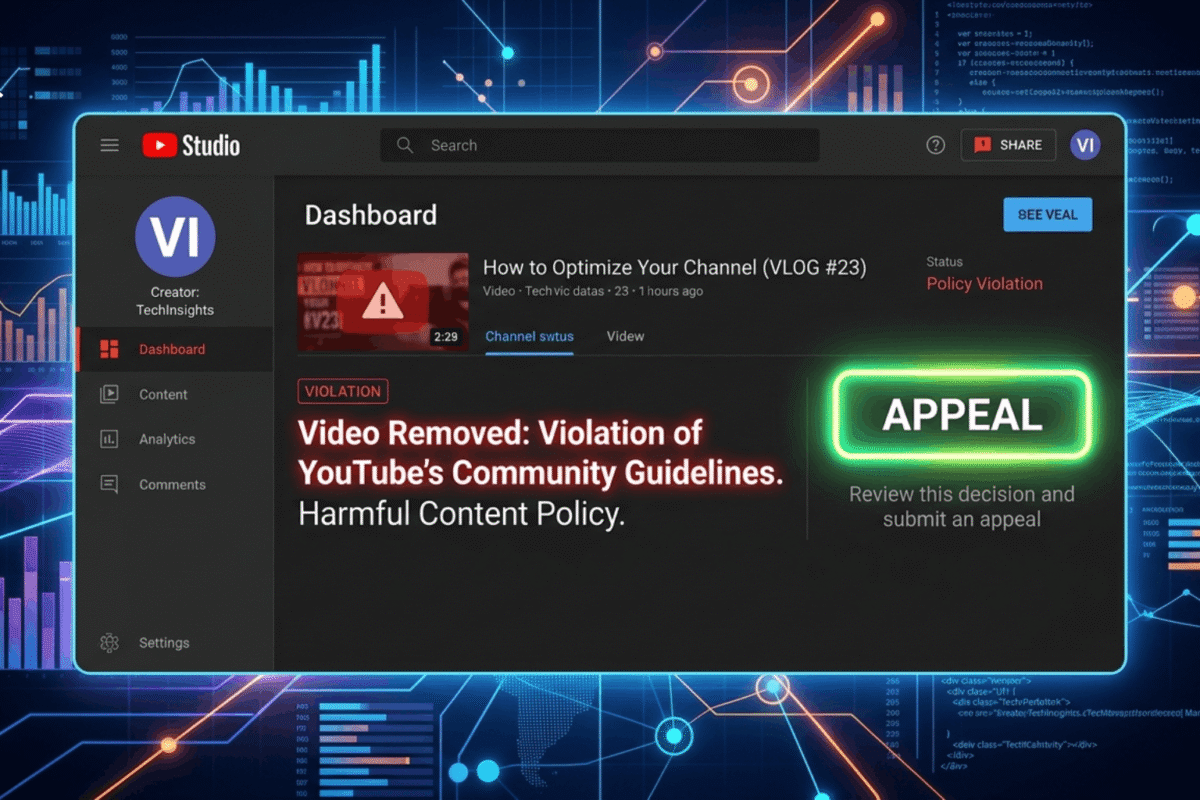Open the Help question mark icon
The image size is (1200, 800).
(x=935, y=145)
